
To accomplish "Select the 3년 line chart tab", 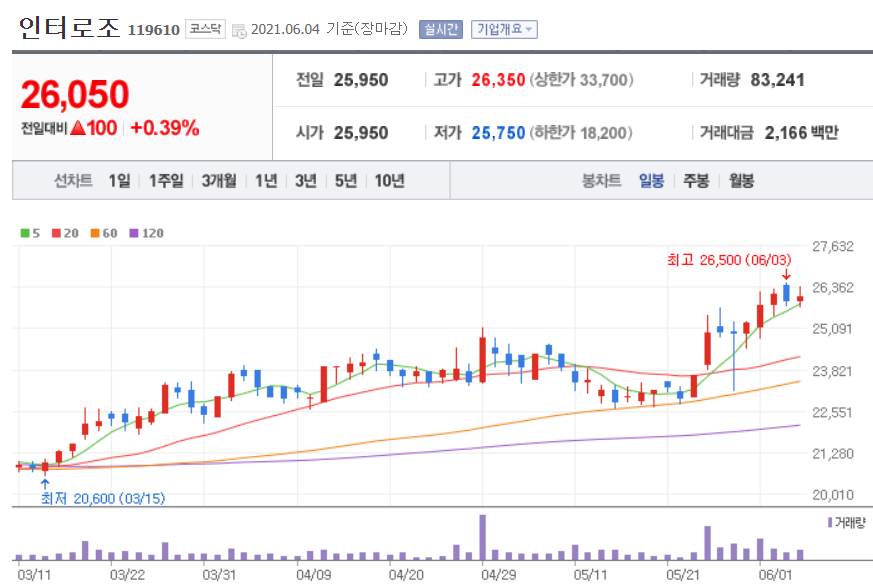I will pyautogui.click(x=306, y=180).
